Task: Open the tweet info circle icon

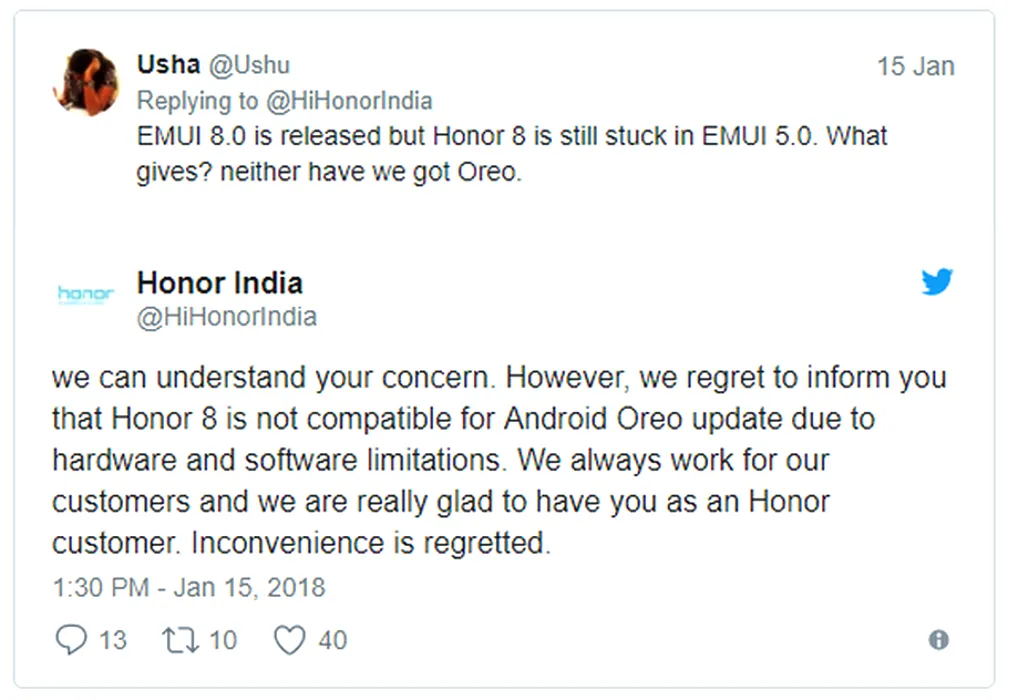Action: [938, 640]
